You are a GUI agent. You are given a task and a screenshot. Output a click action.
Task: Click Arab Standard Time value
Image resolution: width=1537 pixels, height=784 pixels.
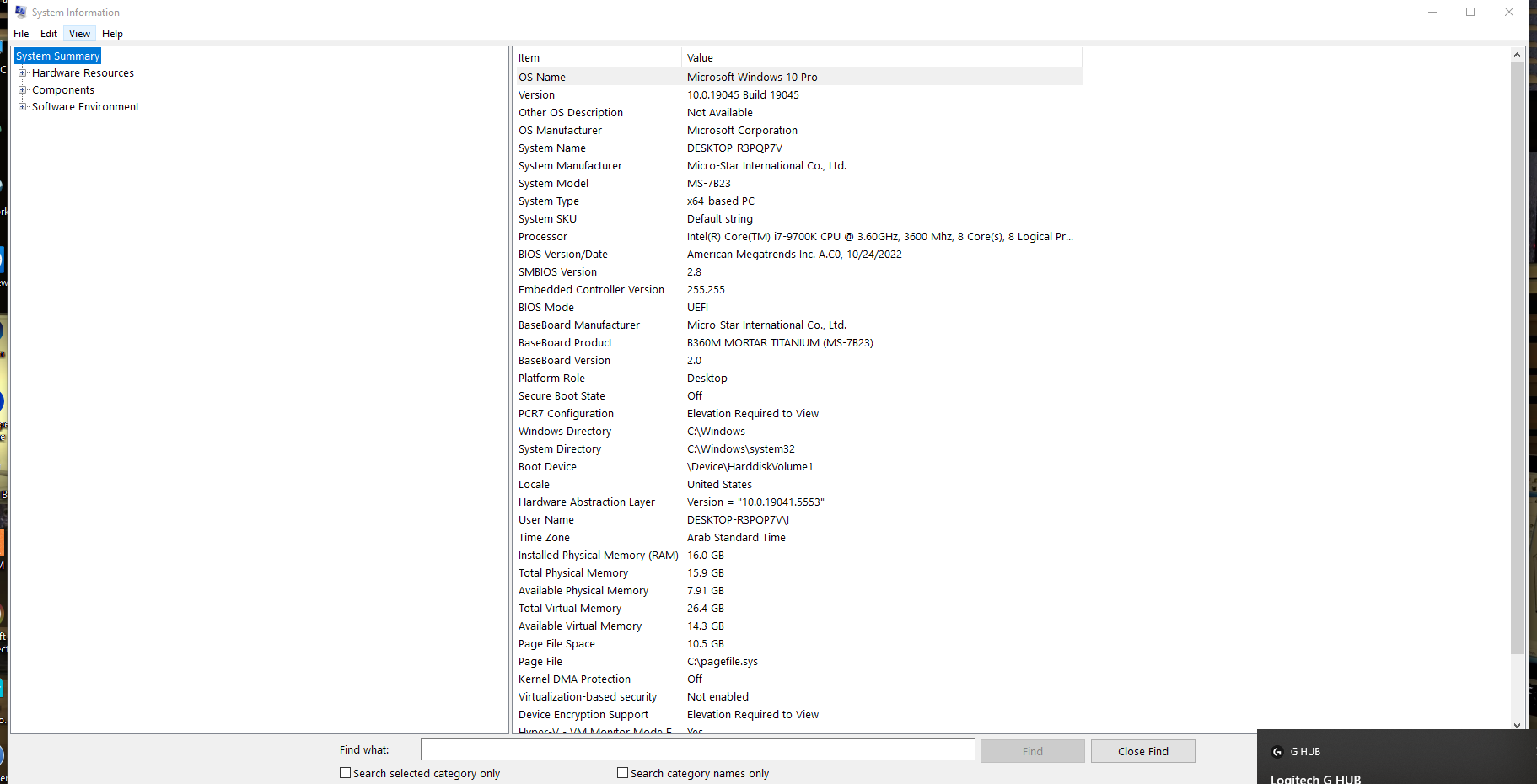pyautogui.click(x=736, y=537)
